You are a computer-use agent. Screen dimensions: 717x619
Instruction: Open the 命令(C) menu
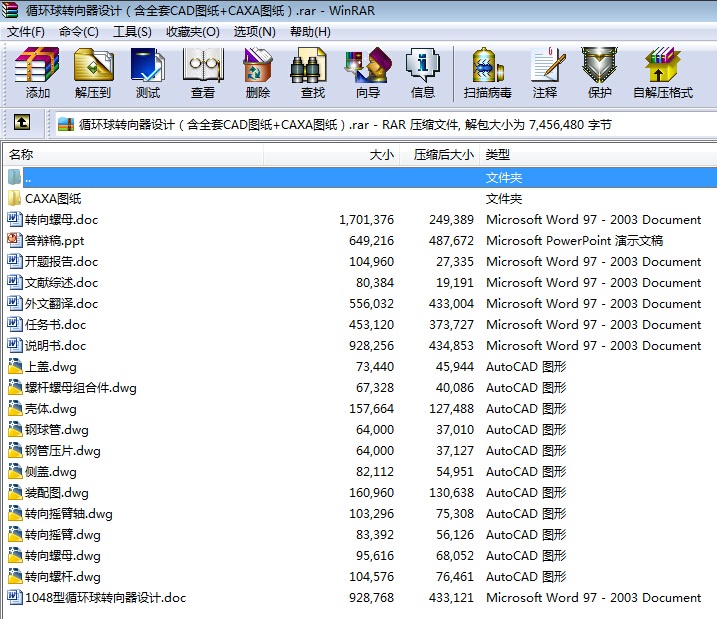79,32
